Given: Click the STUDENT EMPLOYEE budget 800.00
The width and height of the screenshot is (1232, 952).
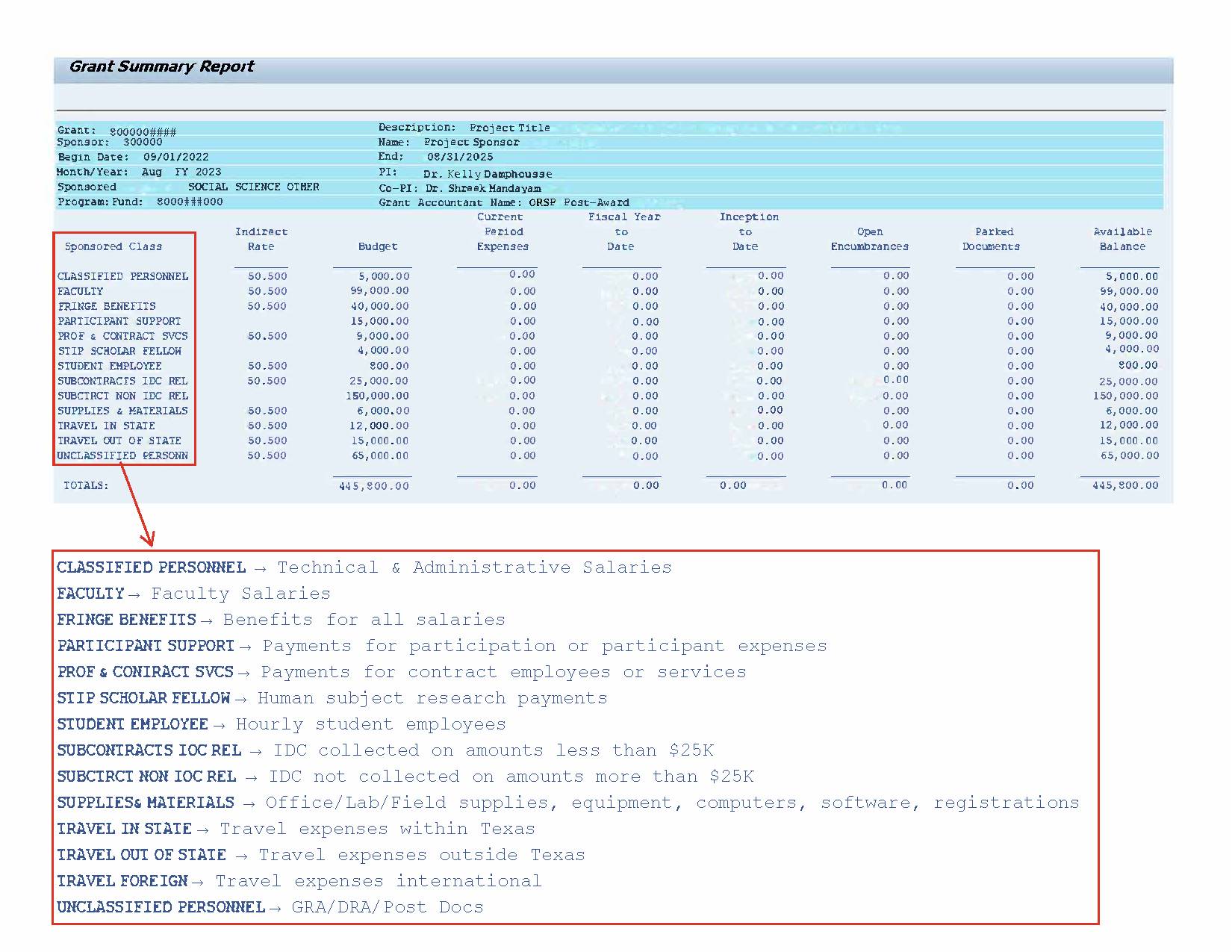Looking at the screenshot, I should coord(390,366).
